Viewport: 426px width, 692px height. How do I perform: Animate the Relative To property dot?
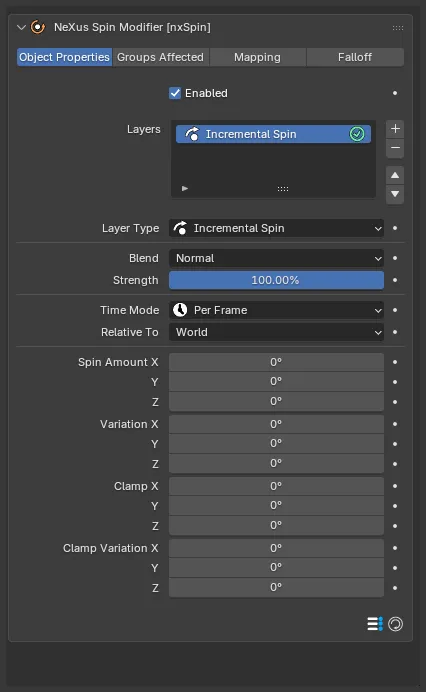(395, 332)
